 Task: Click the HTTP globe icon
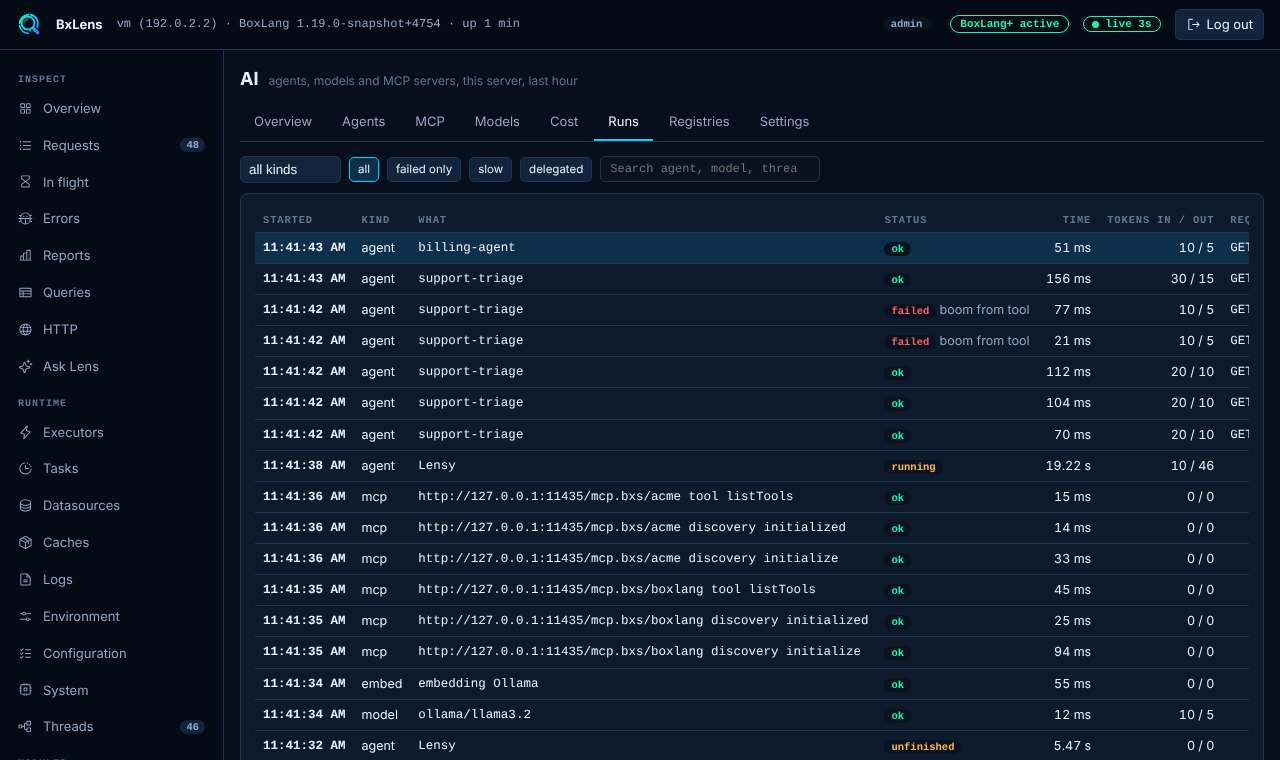tap(25, 329)
